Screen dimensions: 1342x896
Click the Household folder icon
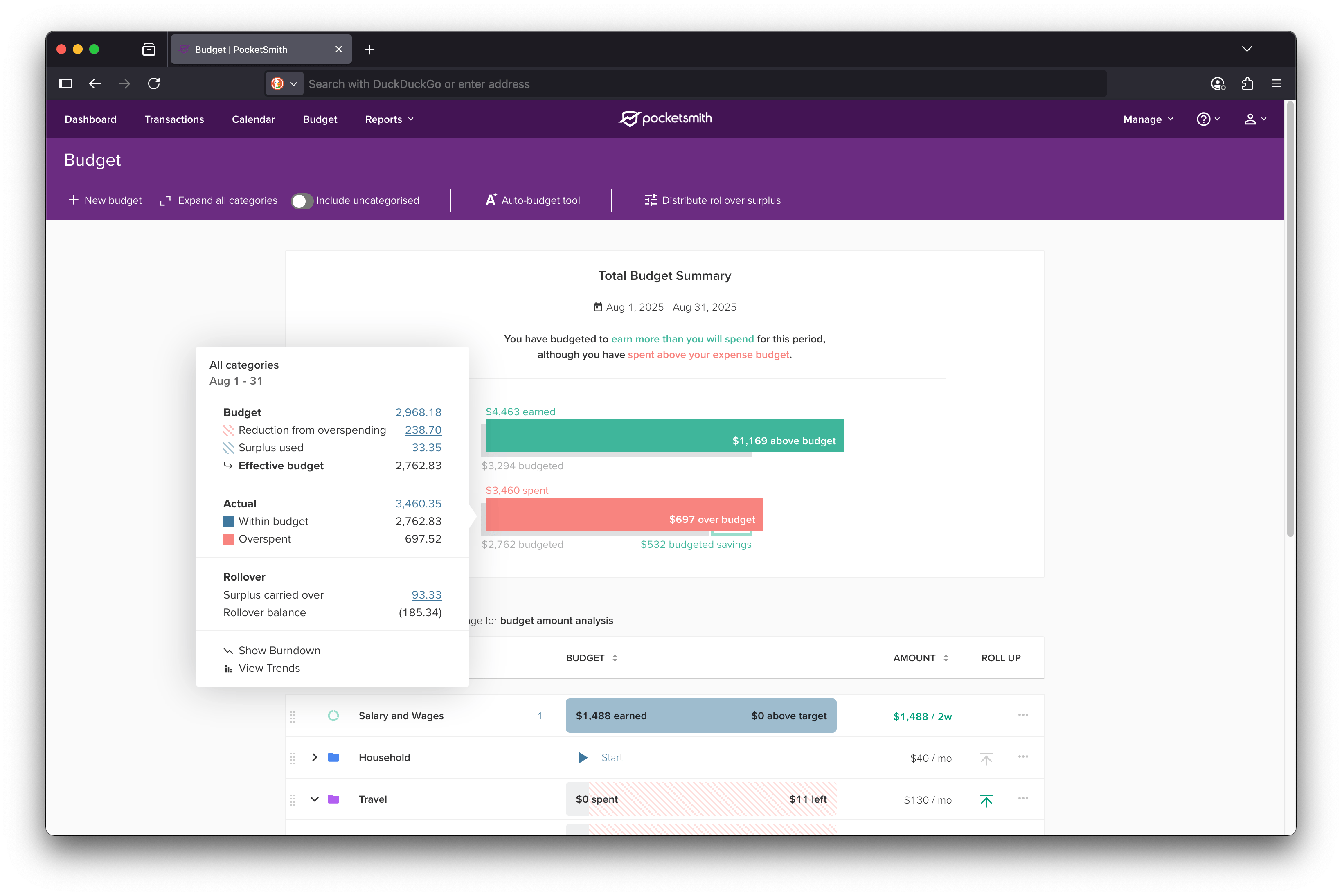333,757
